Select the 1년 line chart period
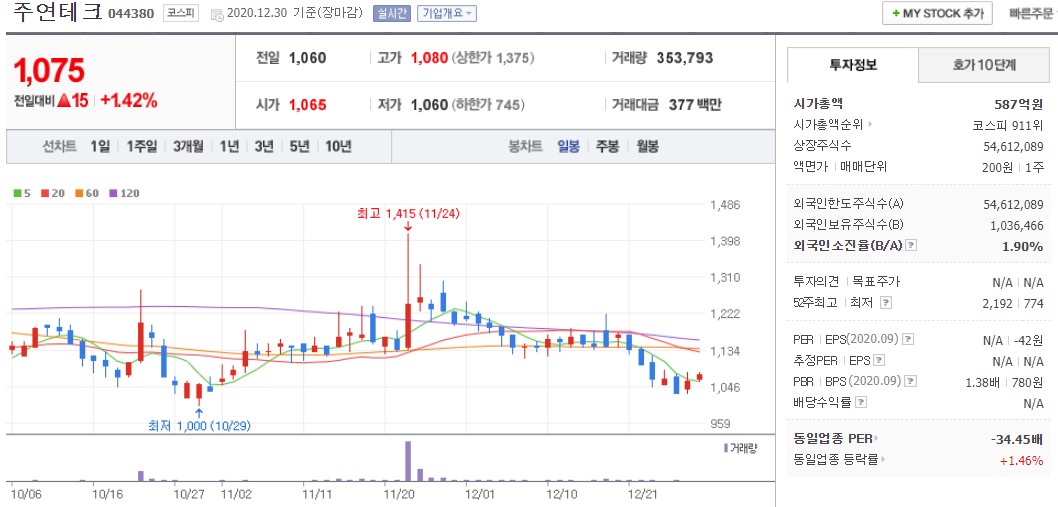 229,146
